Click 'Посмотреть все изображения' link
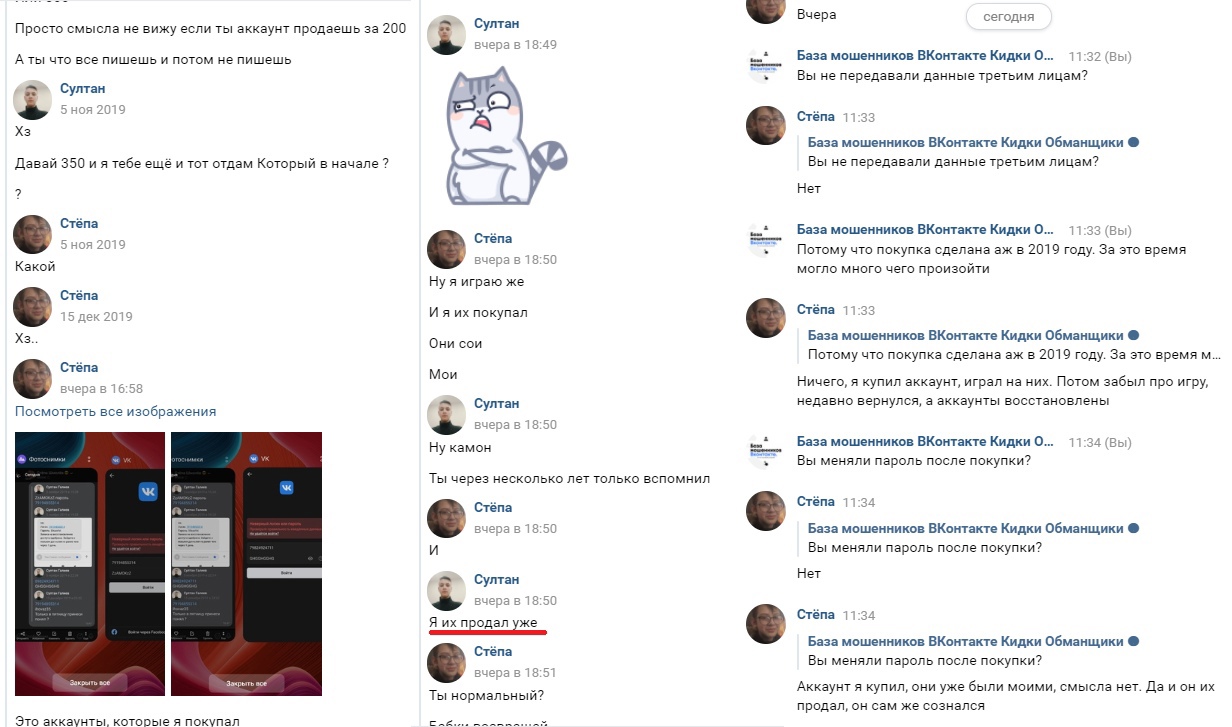This screenshot has height=727, width=1232. [x=115, y=411]
